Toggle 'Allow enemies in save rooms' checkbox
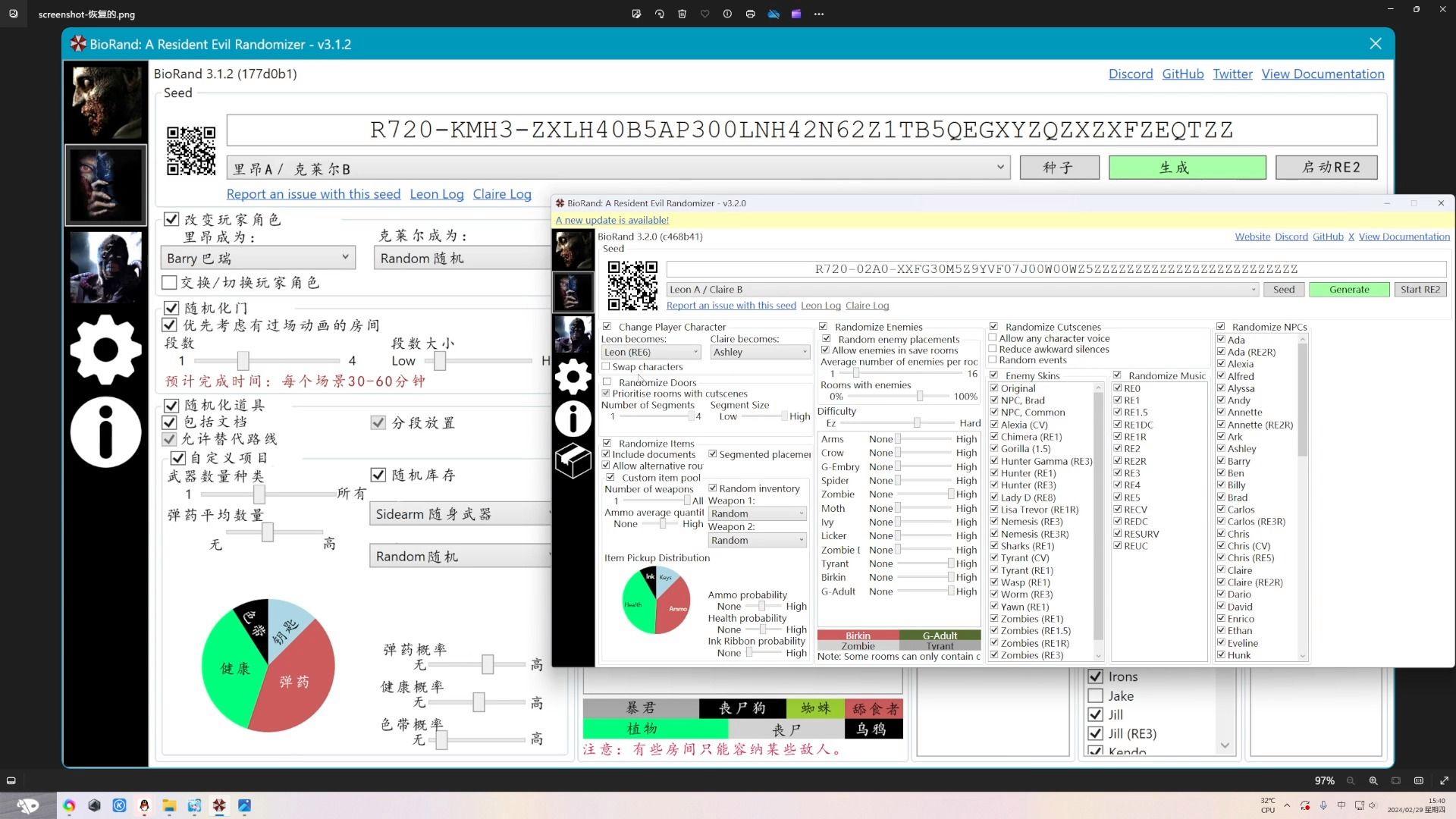Image resolution: width=1456 pixels, height=819 pixels. (826, 350)
